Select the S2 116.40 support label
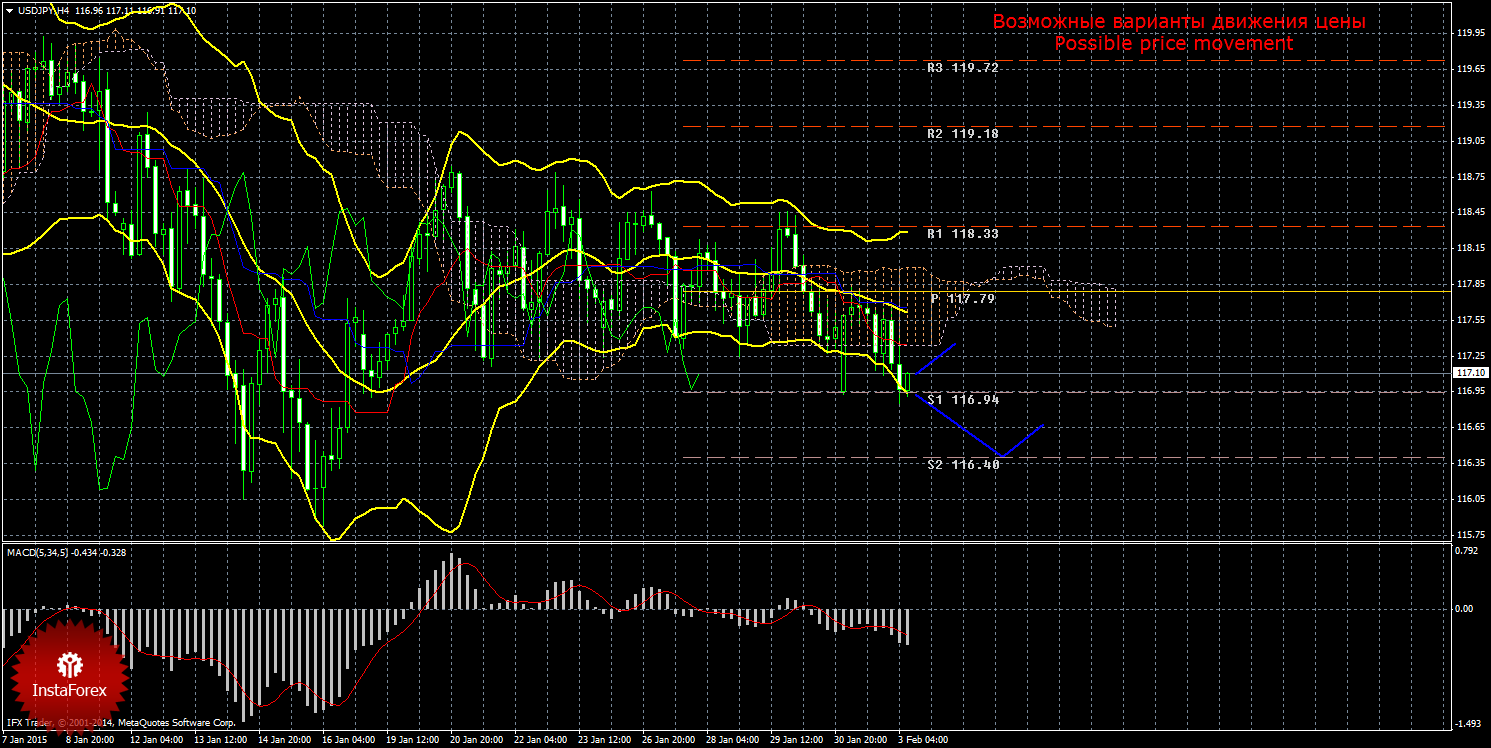 963,464
